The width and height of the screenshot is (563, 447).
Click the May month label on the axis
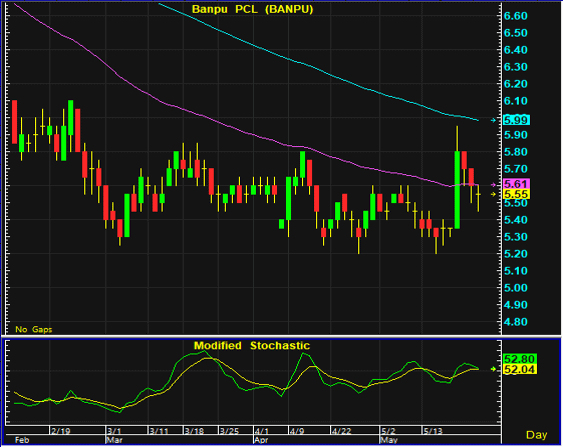point(389,440)
